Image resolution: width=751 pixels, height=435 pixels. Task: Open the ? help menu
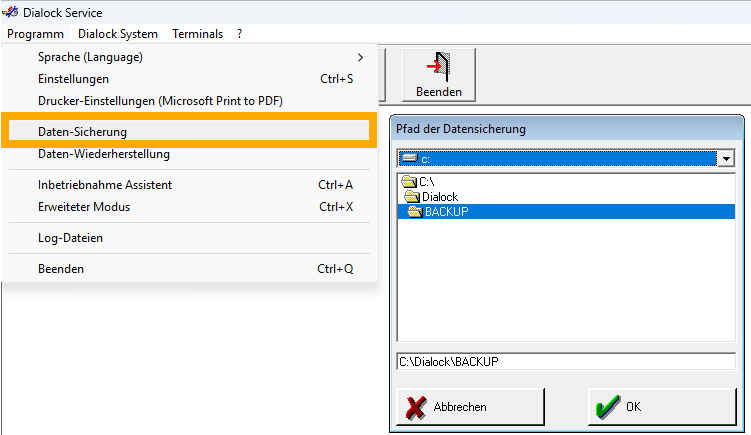pos(240,33)
